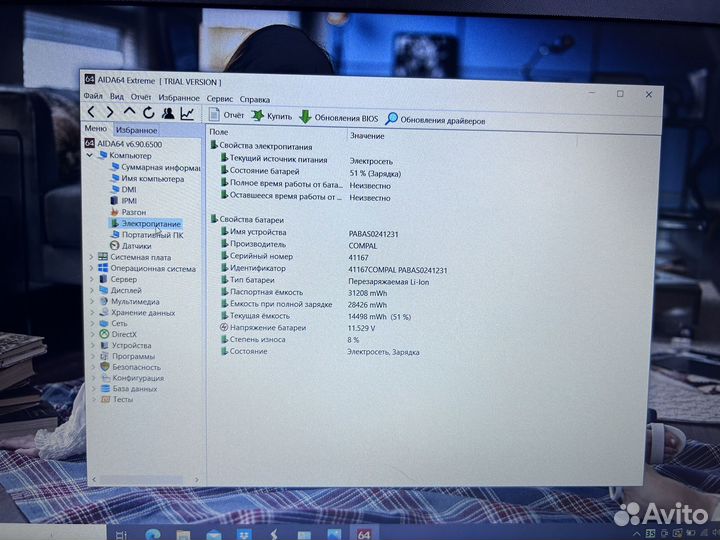Switch to the Избранное sidebar tab

[x=136, y=130]
